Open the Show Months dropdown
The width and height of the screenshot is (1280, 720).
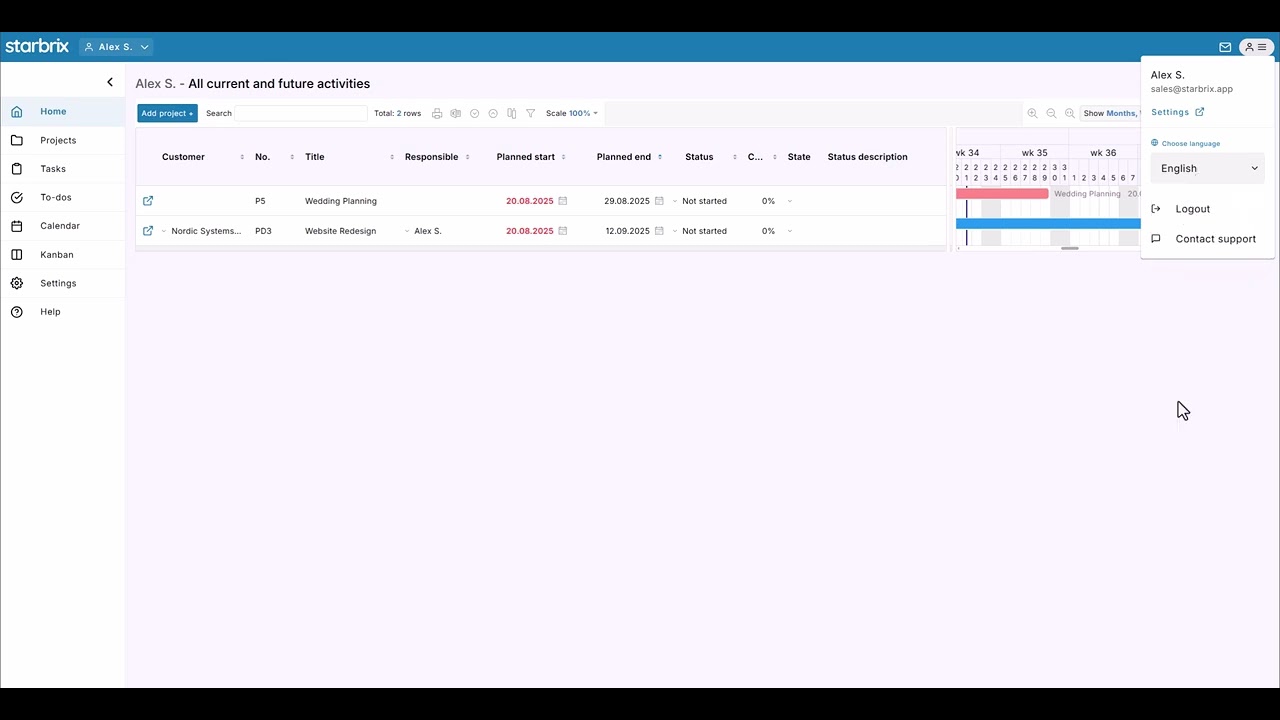pos(1110,113)
